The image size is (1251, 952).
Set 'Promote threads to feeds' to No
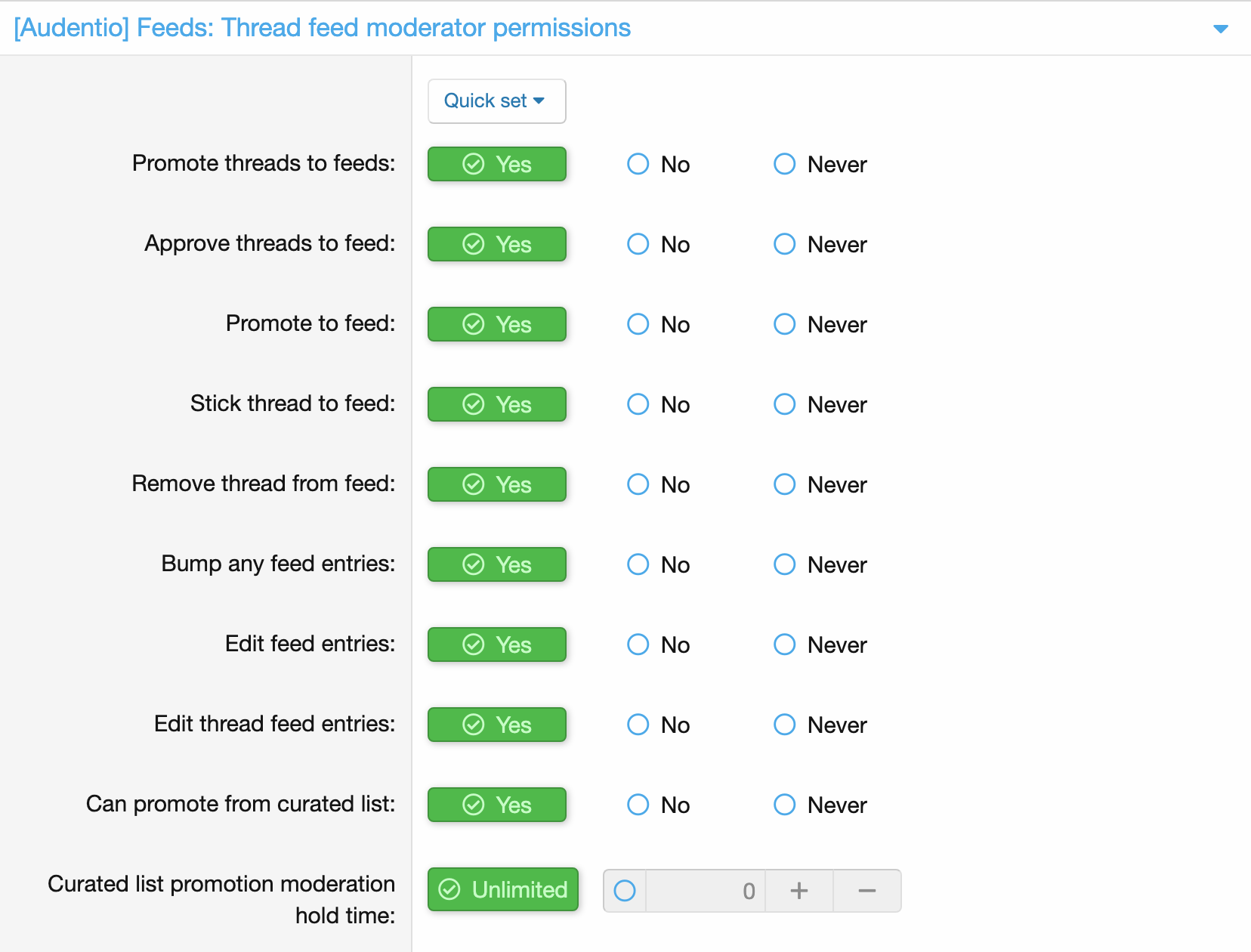tap(638, 164)
